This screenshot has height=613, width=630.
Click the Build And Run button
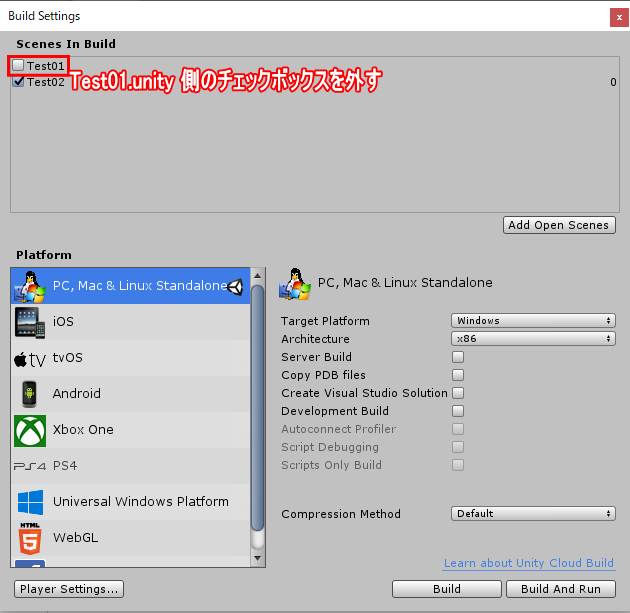(x=561, y=589)
